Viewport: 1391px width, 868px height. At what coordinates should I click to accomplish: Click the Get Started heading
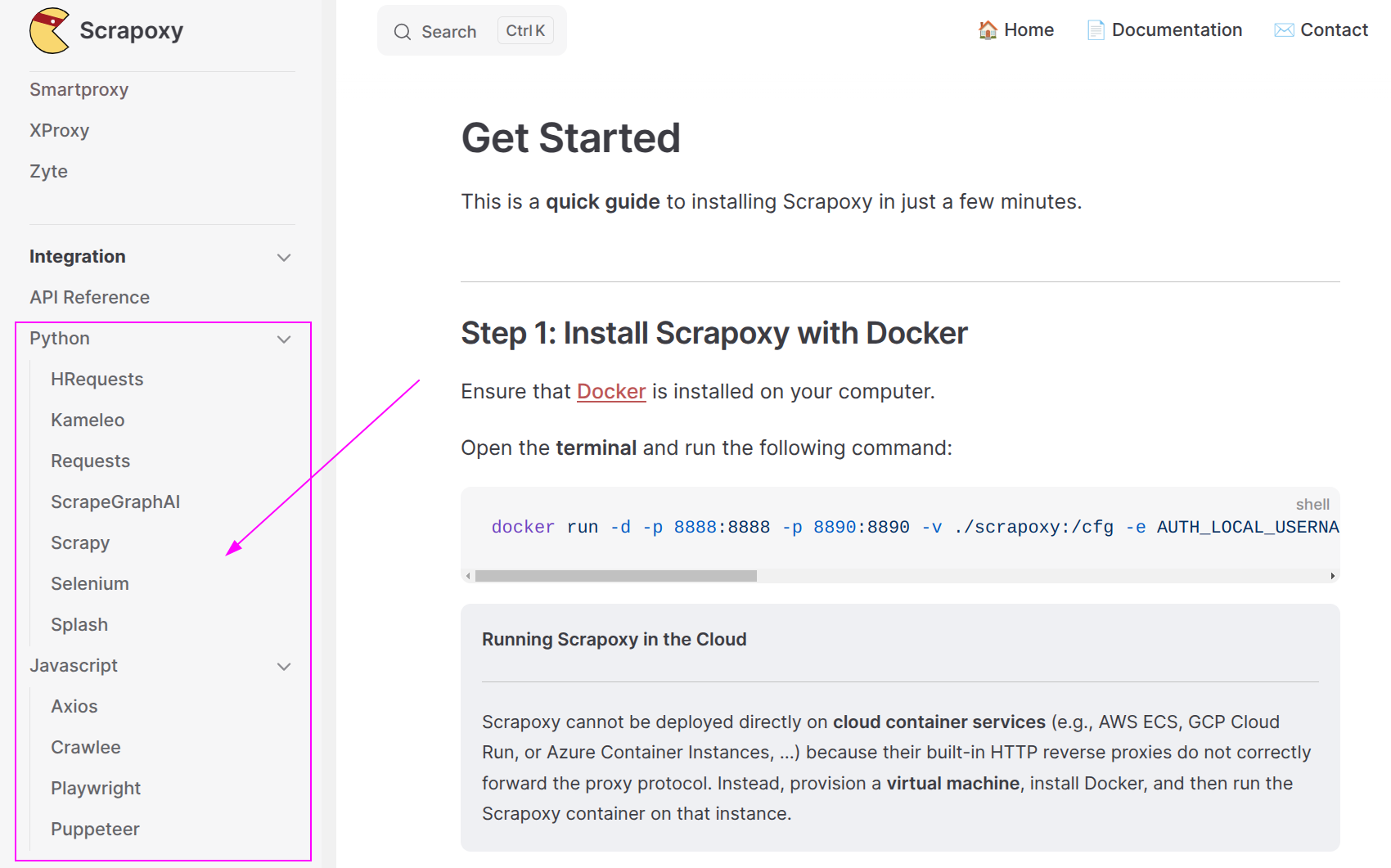point(570,138)
